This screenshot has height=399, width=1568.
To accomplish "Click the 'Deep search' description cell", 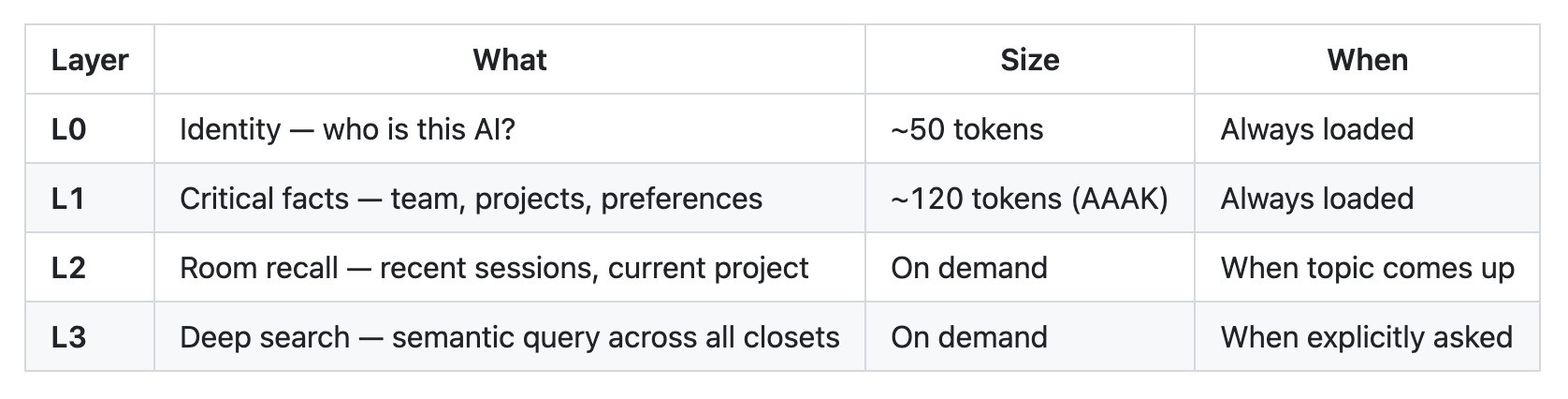I will (509, 337).
